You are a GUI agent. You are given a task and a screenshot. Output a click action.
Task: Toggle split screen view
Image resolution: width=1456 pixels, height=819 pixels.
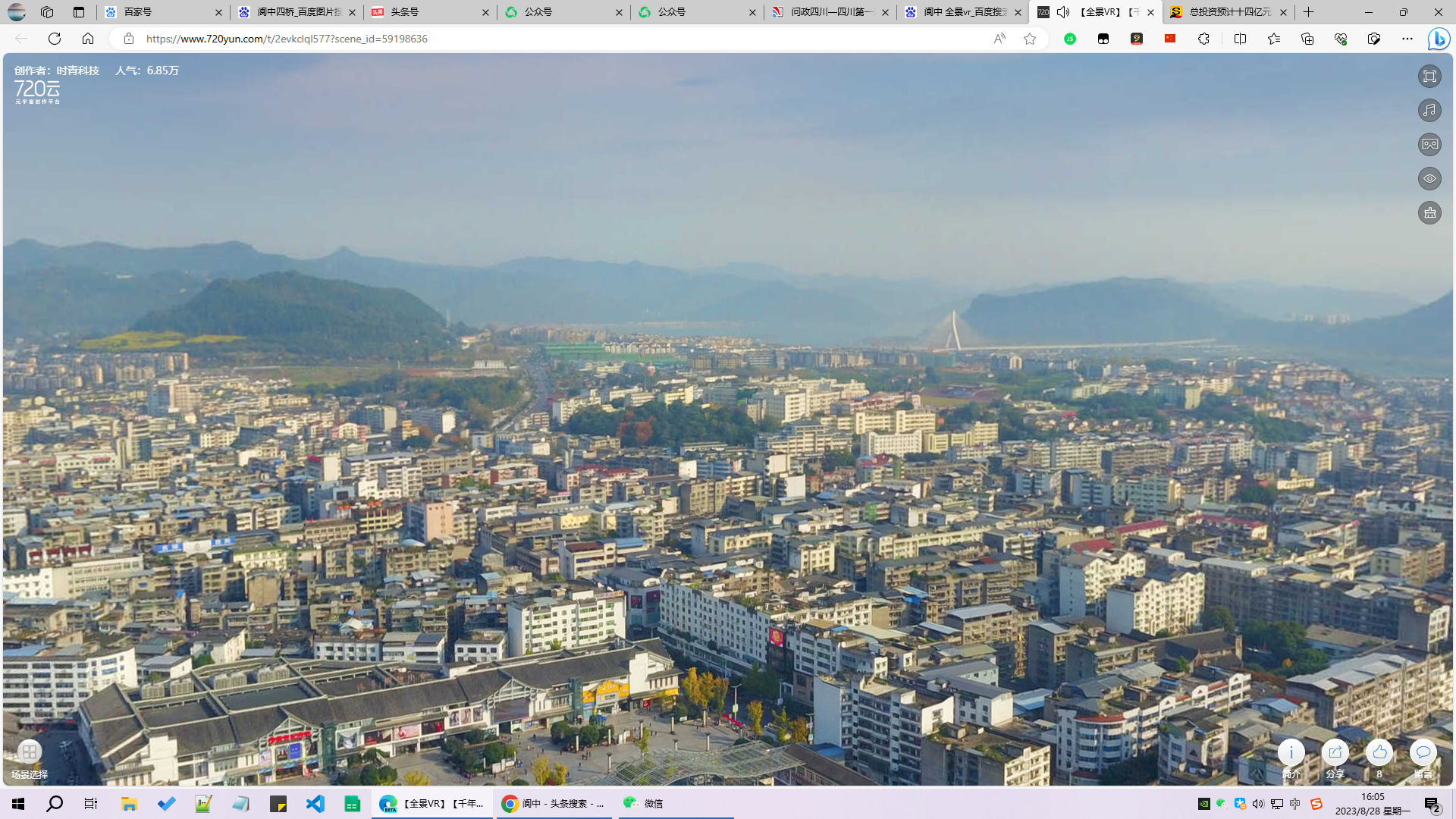(1241, 39)
